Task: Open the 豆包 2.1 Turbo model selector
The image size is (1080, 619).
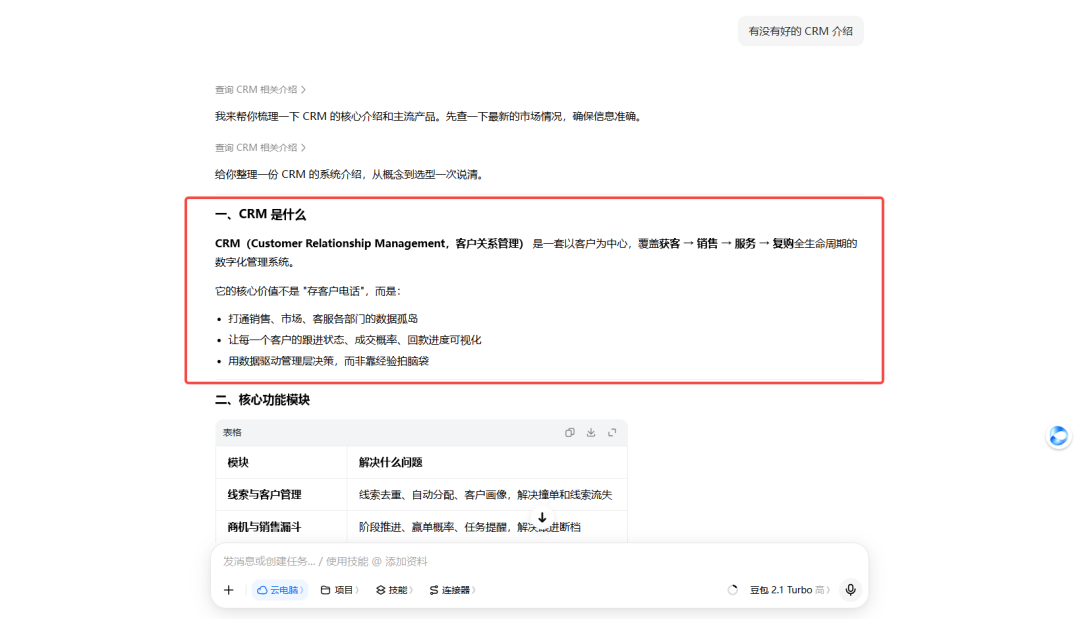Action: pos(789,590)
